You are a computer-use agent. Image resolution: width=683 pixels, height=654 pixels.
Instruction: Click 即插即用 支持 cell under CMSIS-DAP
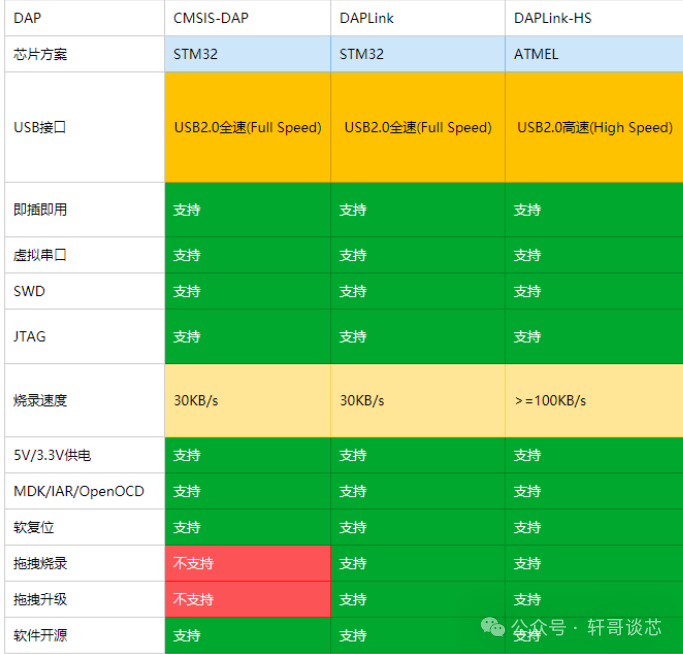(247, 210)
